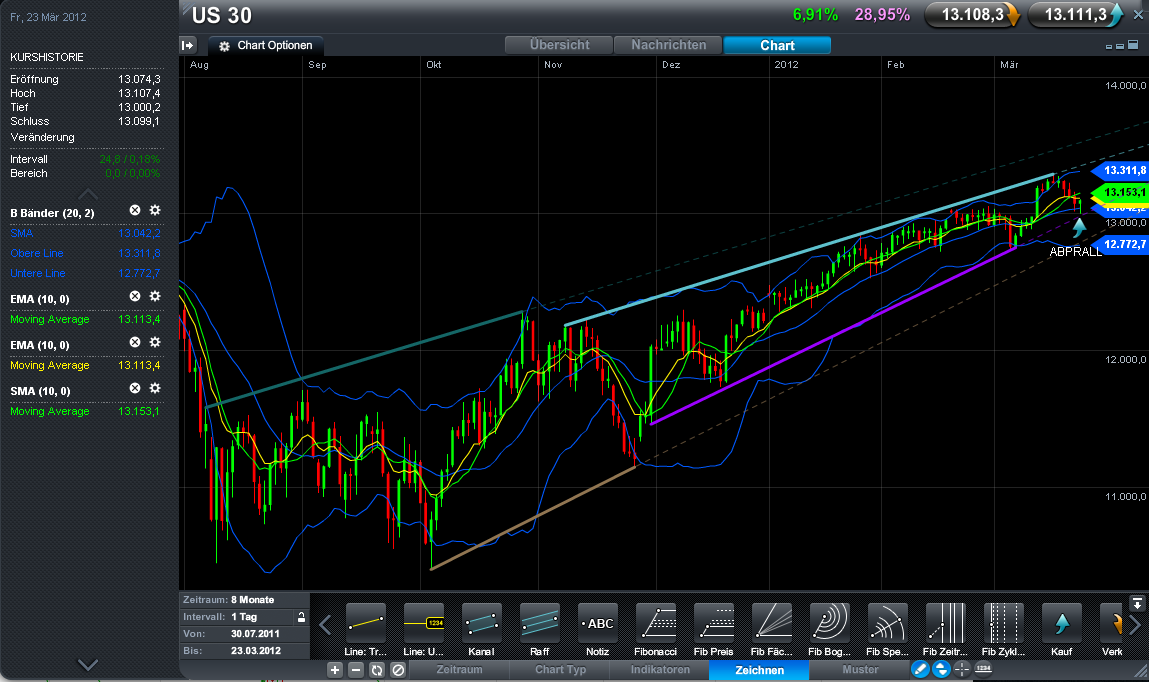Click the 12.772,7 lower band price label
This screenshot has width=1149, height=682.
[1121, 245]
